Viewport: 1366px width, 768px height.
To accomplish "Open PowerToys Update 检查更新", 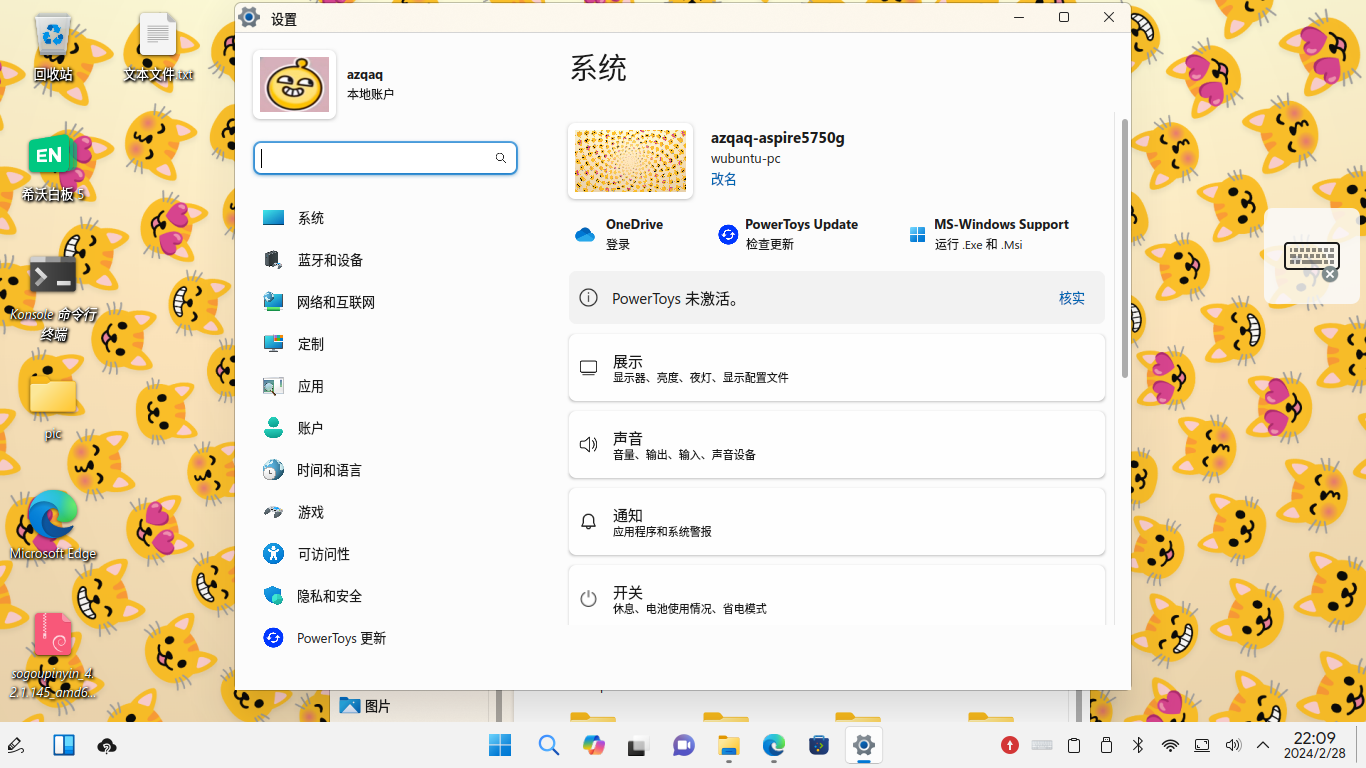I will 788,234.
